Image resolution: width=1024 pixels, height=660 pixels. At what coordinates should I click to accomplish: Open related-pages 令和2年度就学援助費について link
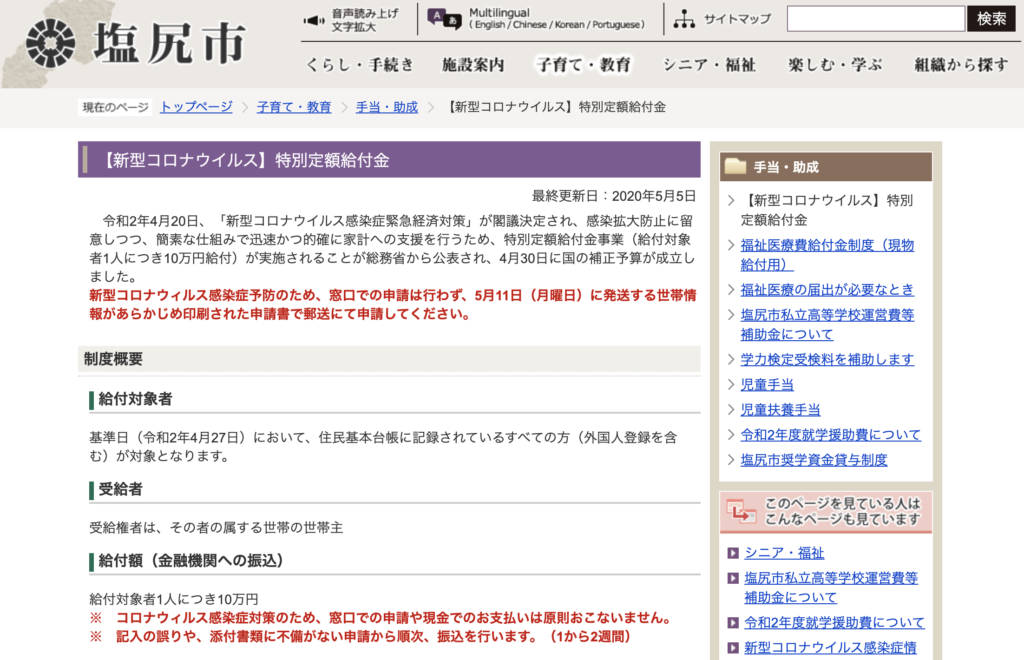tap(834, 622)
